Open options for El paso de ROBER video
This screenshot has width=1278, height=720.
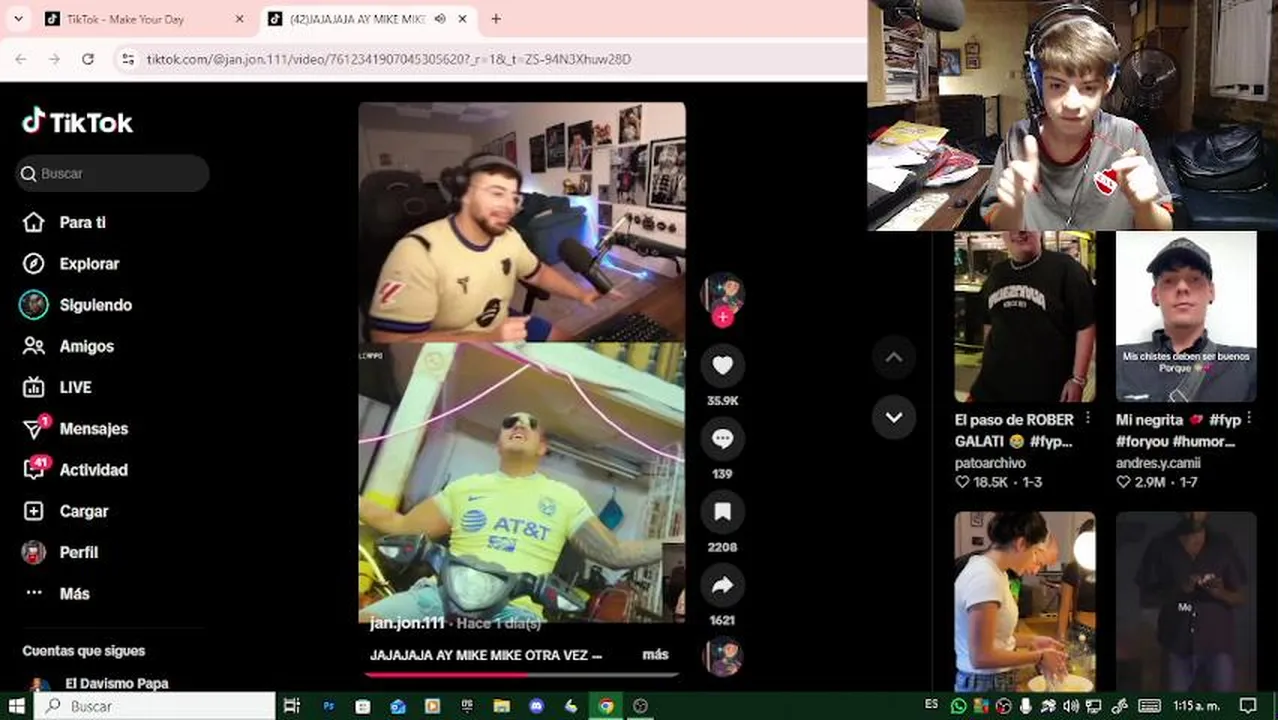pyautogui.click(x=1088, y=419)
